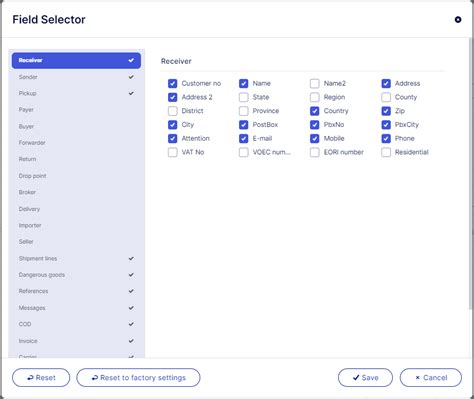The width and height of the screenshot is (474, 399).
Task: Toggle the Address checkbox
Action: 386,83
